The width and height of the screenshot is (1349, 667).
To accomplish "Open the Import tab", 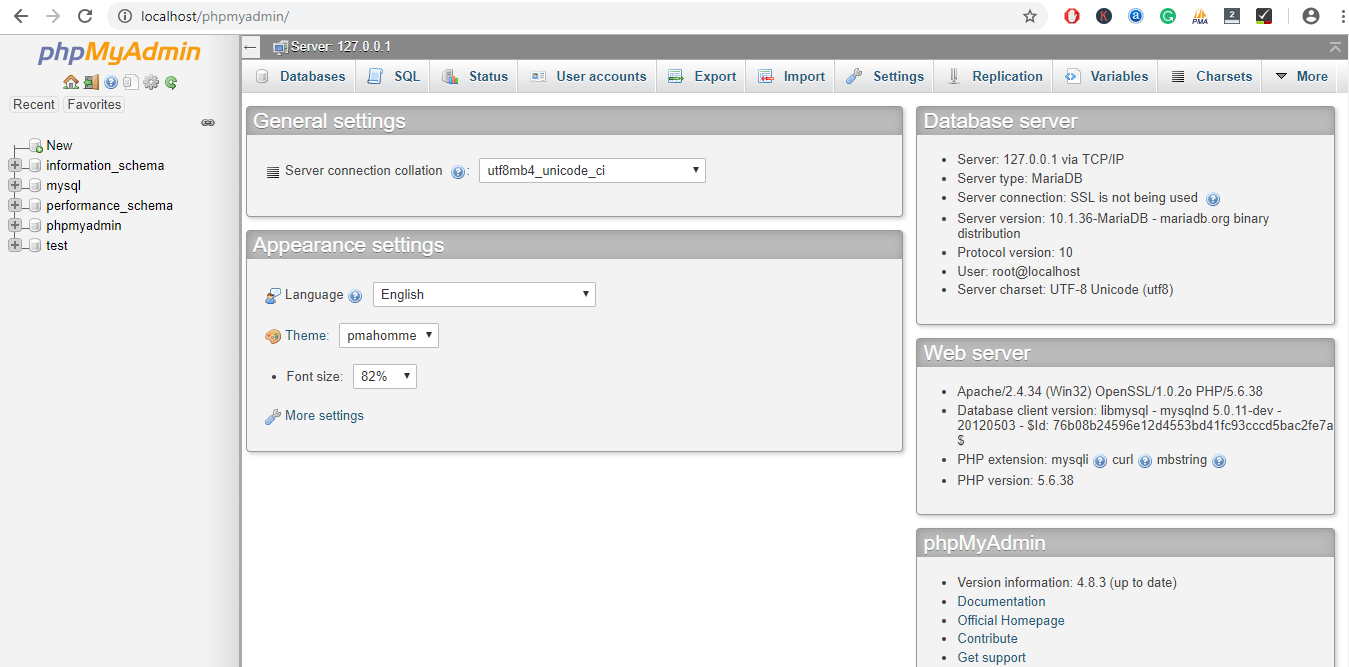I will pyautogui.click(x=791, y=76).
